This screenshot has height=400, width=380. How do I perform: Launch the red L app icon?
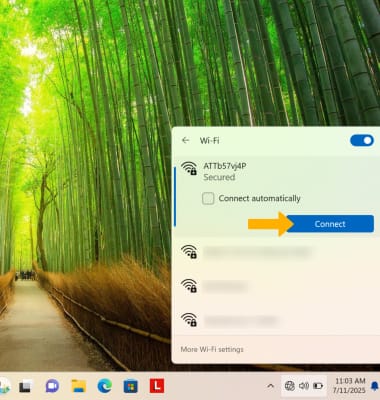click(x=157, y=386)
